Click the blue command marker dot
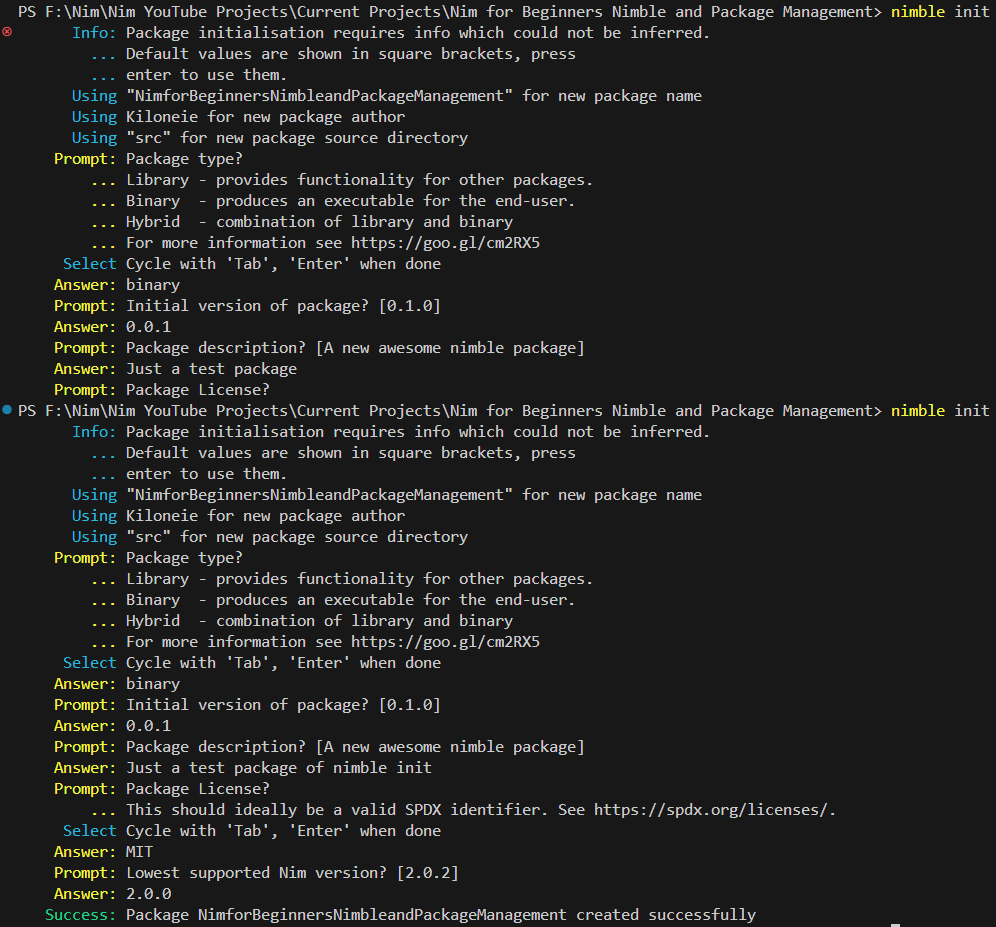996x927 pixels. pyautogui.click(x=7, y=410)
